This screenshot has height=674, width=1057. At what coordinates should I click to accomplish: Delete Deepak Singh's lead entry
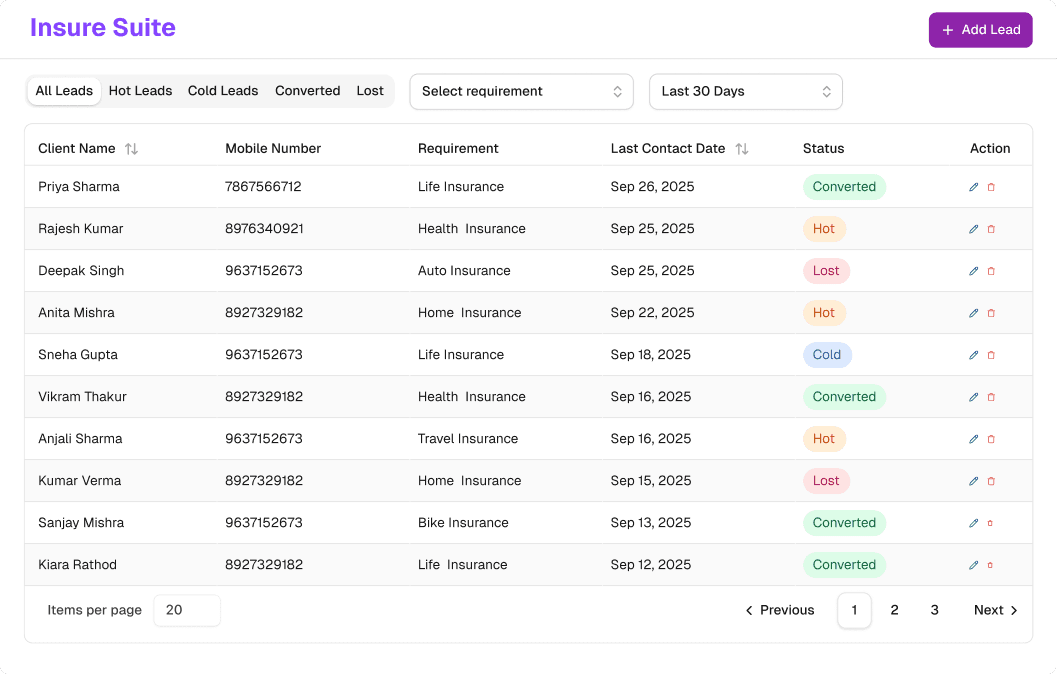(x=991, y=271)
